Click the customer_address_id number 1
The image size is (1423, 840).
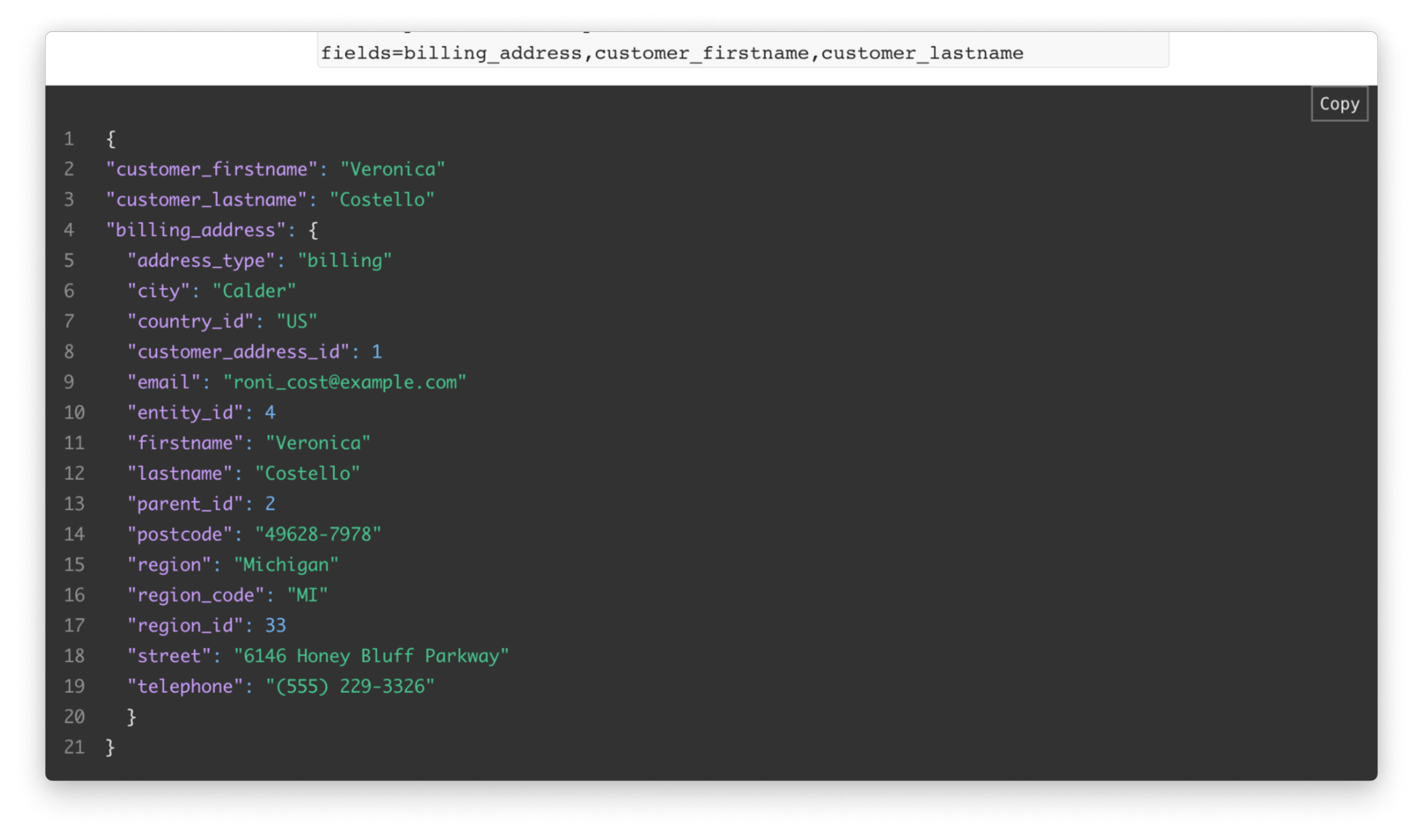(377, 352)
